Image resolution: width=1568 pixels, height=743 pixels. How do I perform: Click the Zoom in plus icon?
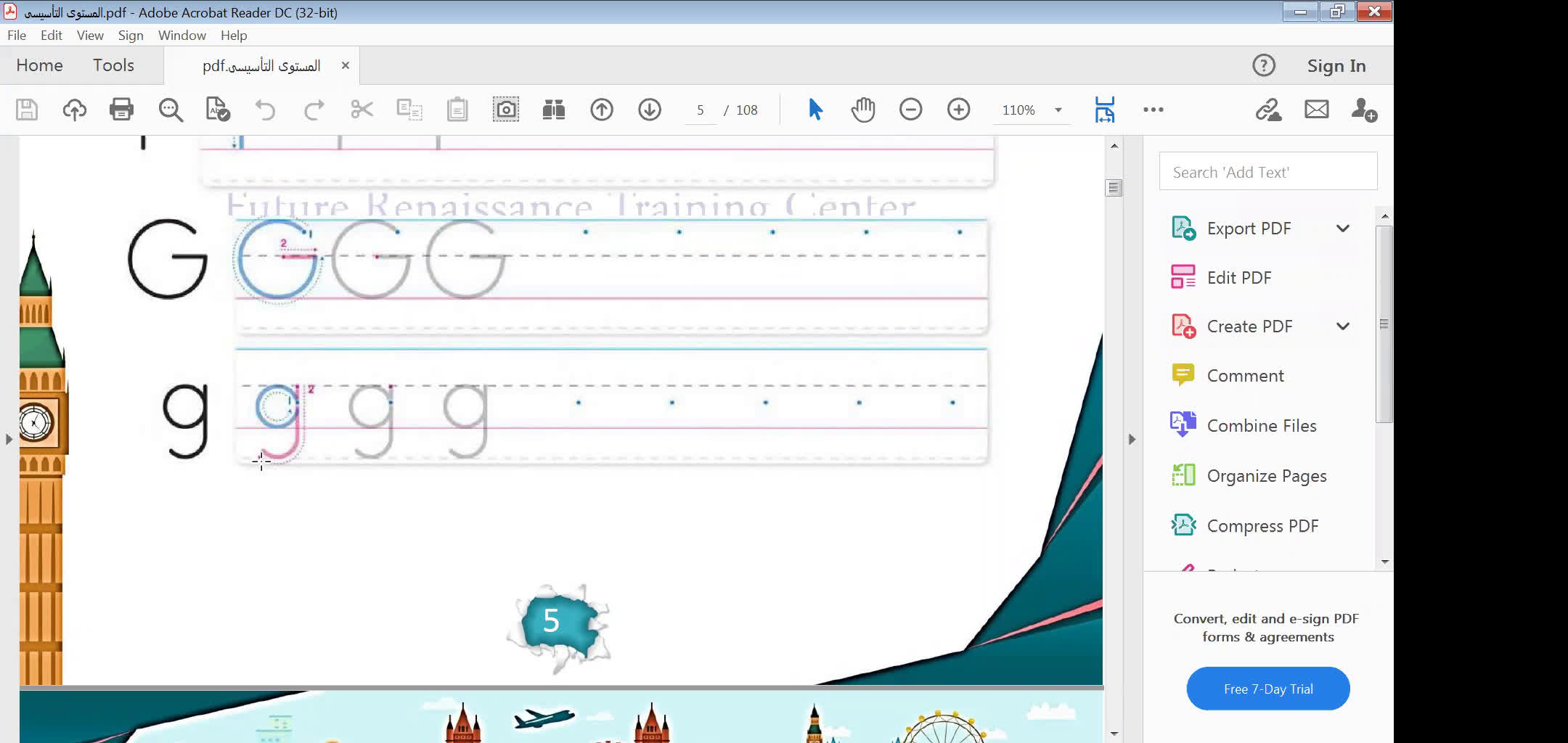click(958, 110)
